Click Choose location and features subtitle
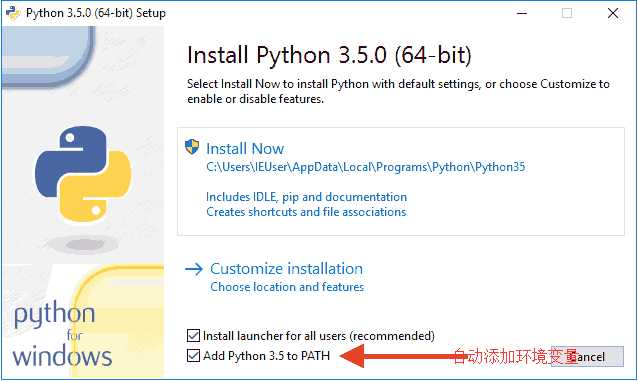The image size is (638, 382). point(287,287)
